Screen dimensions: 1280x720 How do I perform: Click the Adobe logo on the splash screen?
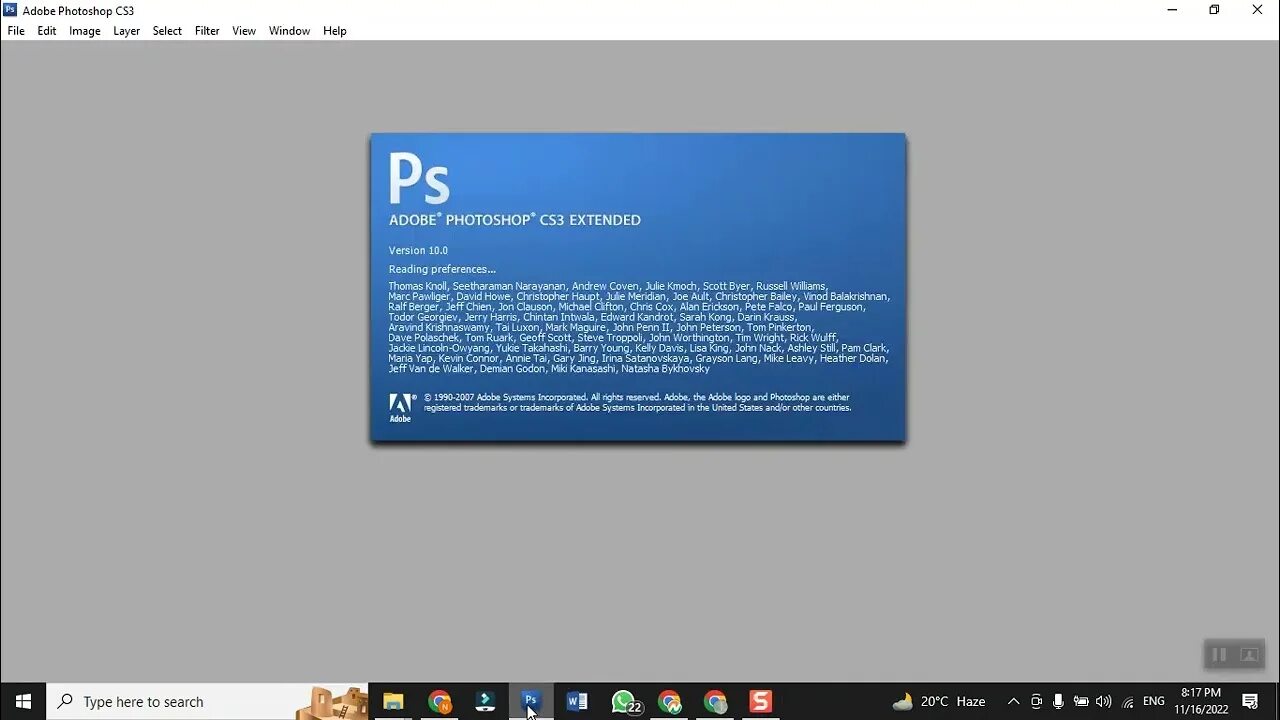[401, 408]
